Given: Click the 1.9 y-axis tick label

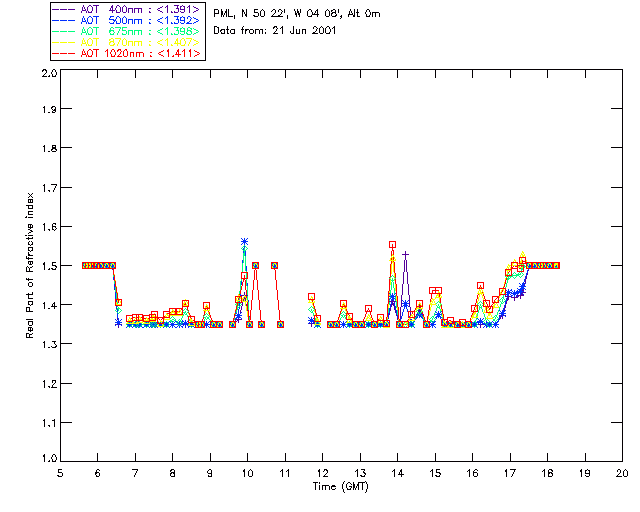Looking at the screenshot, I should click(x=49, y=109).
